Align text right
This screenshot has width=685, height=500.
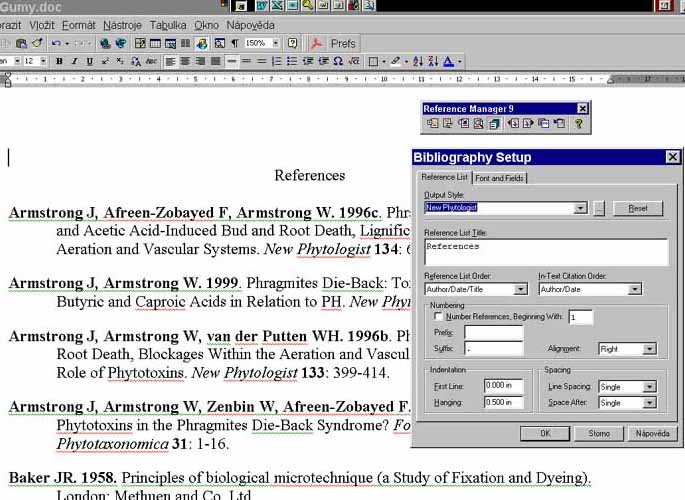pos(201,61)
